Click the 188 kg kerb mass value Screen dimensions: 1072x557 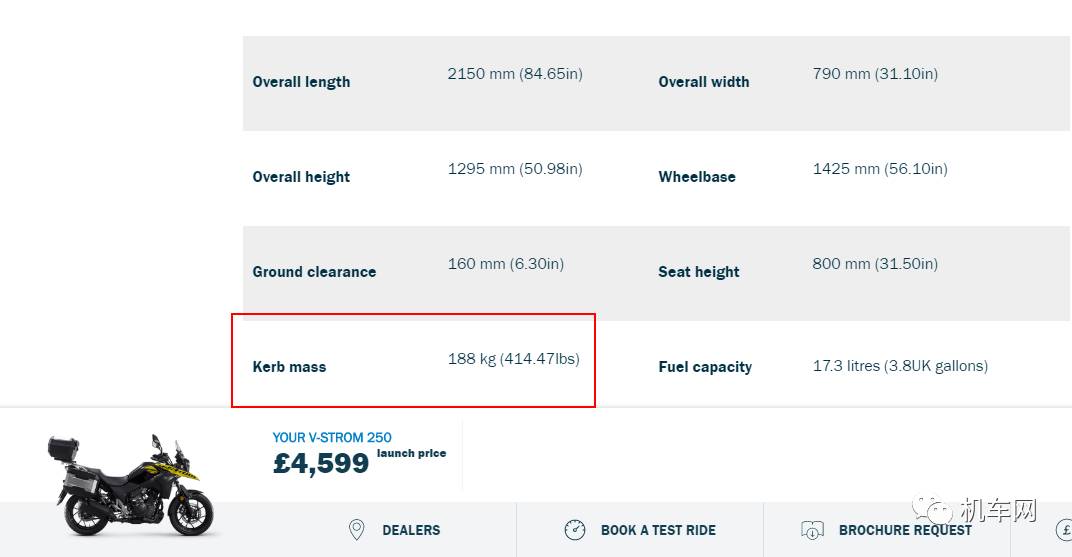coord(513,359)
